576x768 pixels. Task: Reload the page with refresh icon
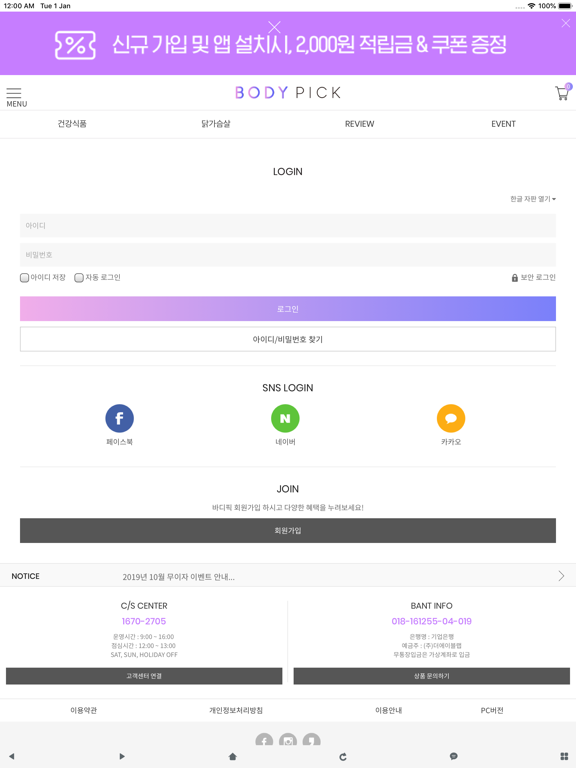point(343,756)
